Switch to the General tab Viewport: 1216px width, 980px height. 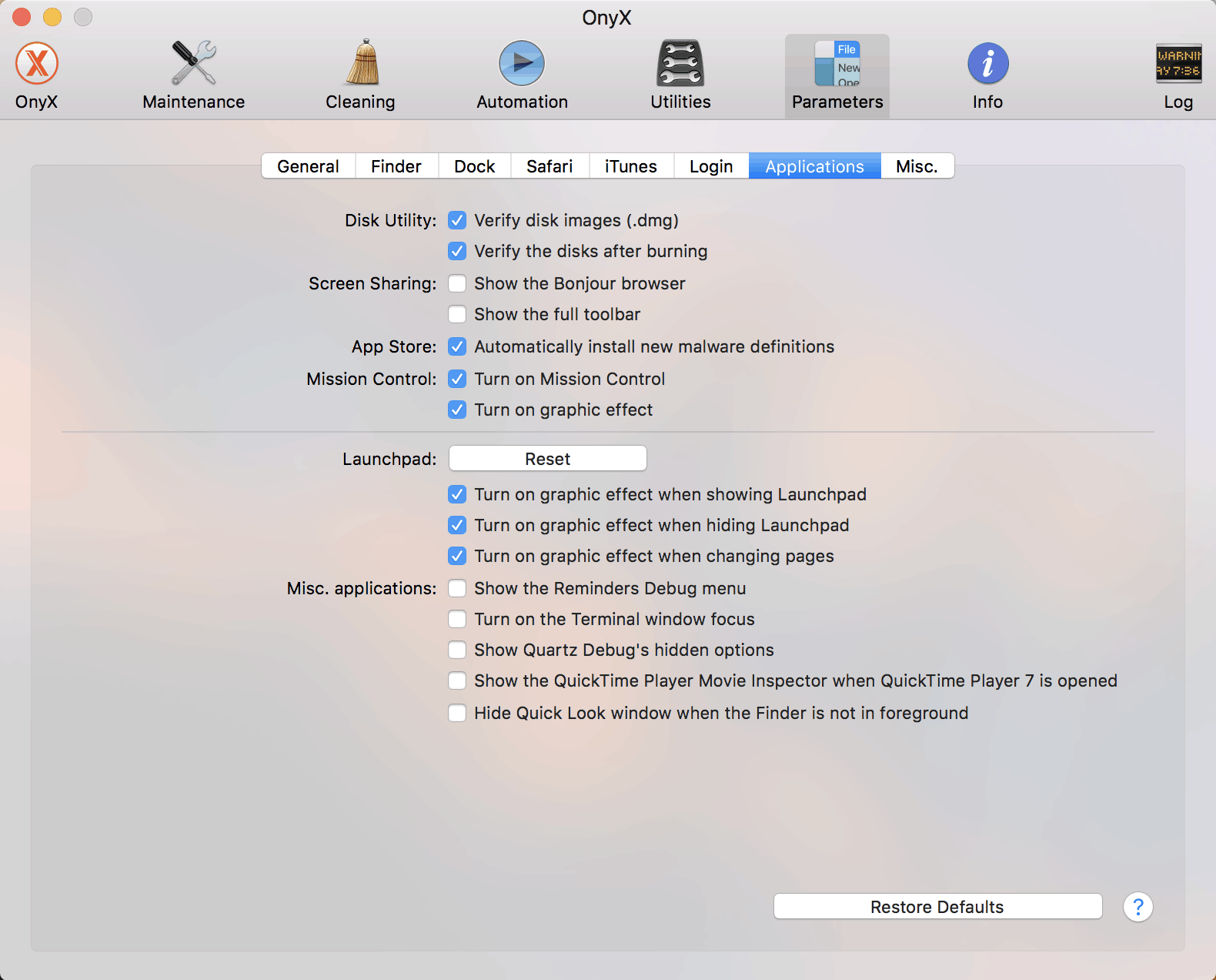point(309,166)
